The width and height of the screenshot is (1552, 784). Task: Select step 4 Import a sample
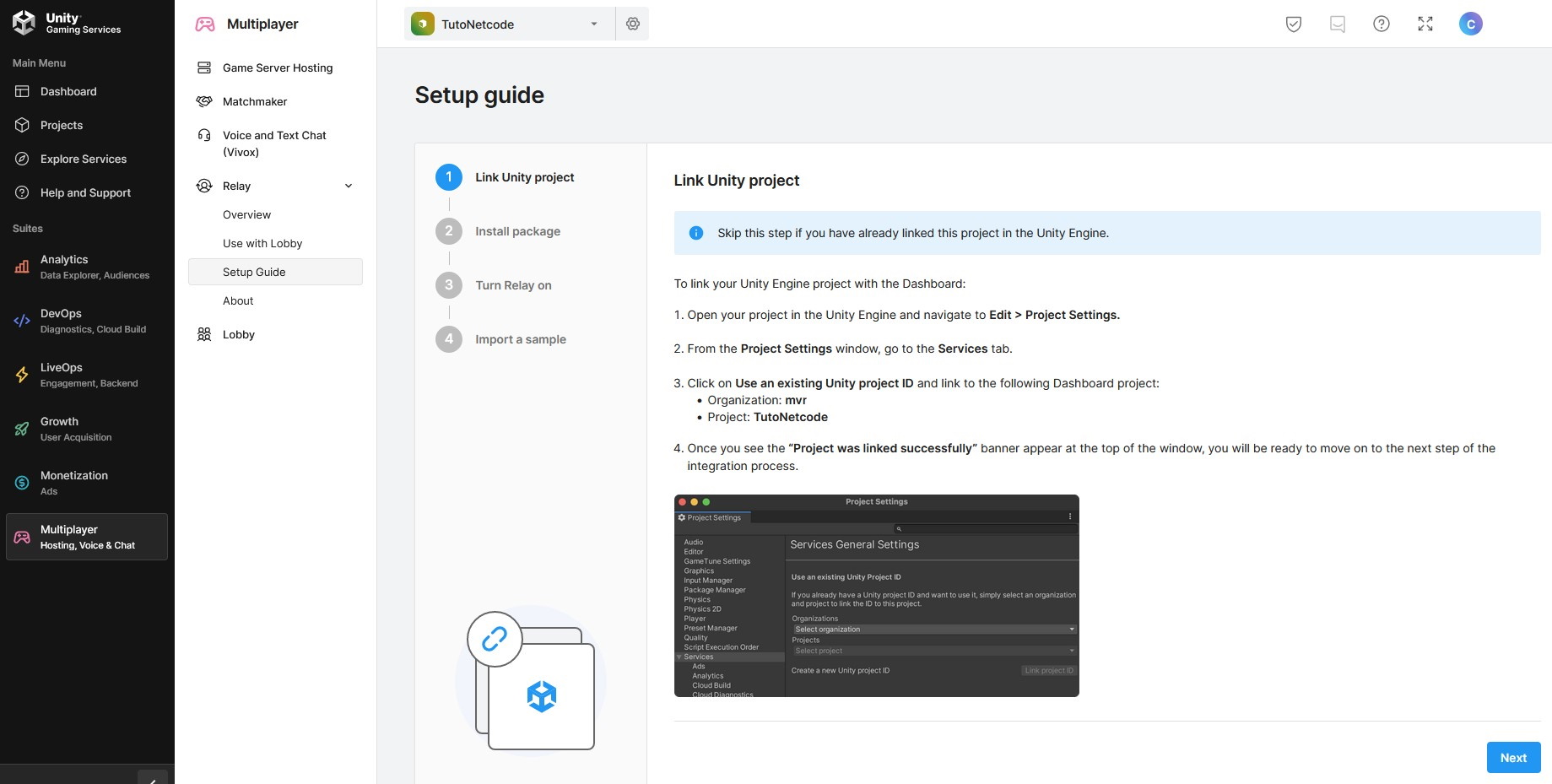[x=500, y=339]
